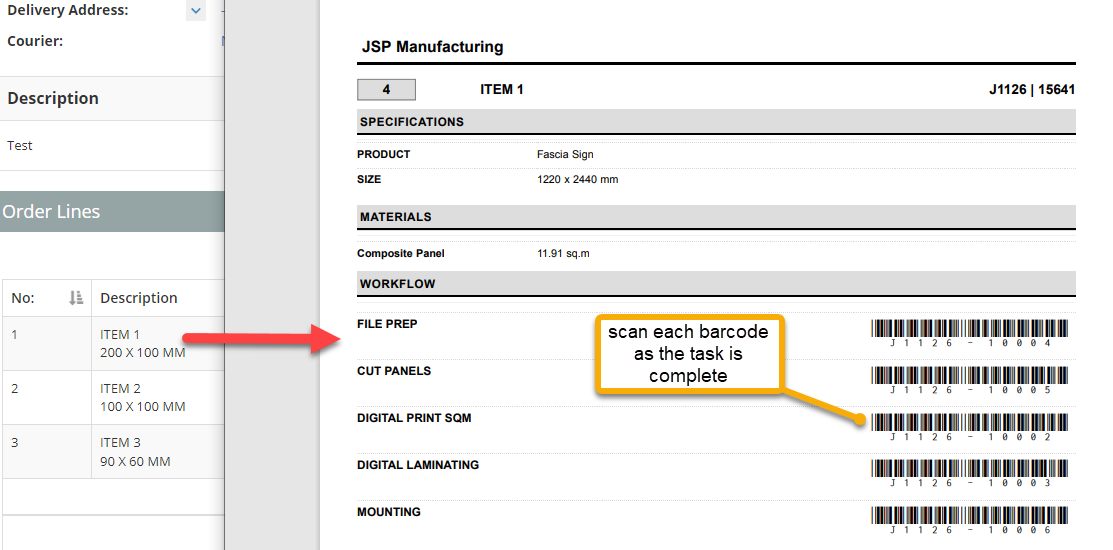The image size is (1113, 550).
Task: Select the Fascia Sign product value
Action: pyautogui.click(x=565, y=155)
